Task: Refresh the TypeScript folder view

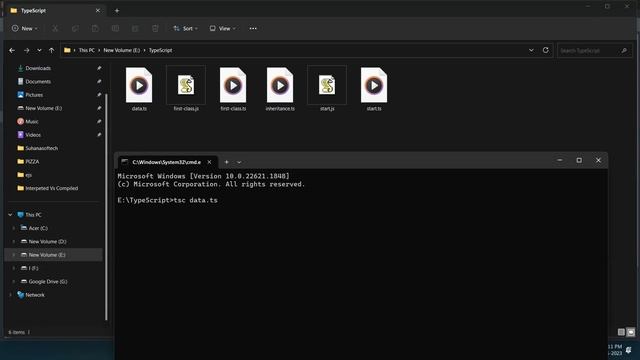Action: tap(546, 50)
